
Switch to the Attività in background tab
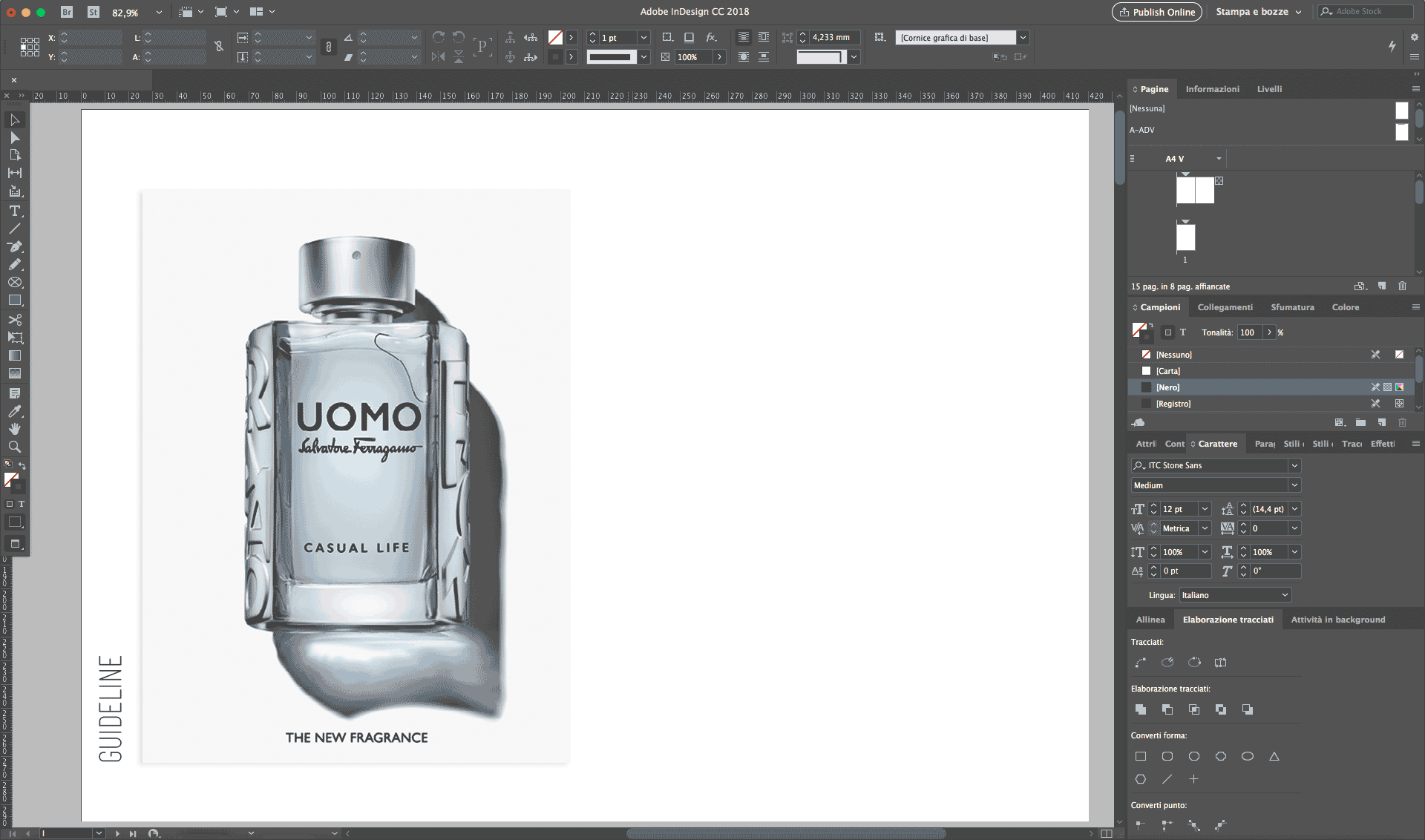1337,620
